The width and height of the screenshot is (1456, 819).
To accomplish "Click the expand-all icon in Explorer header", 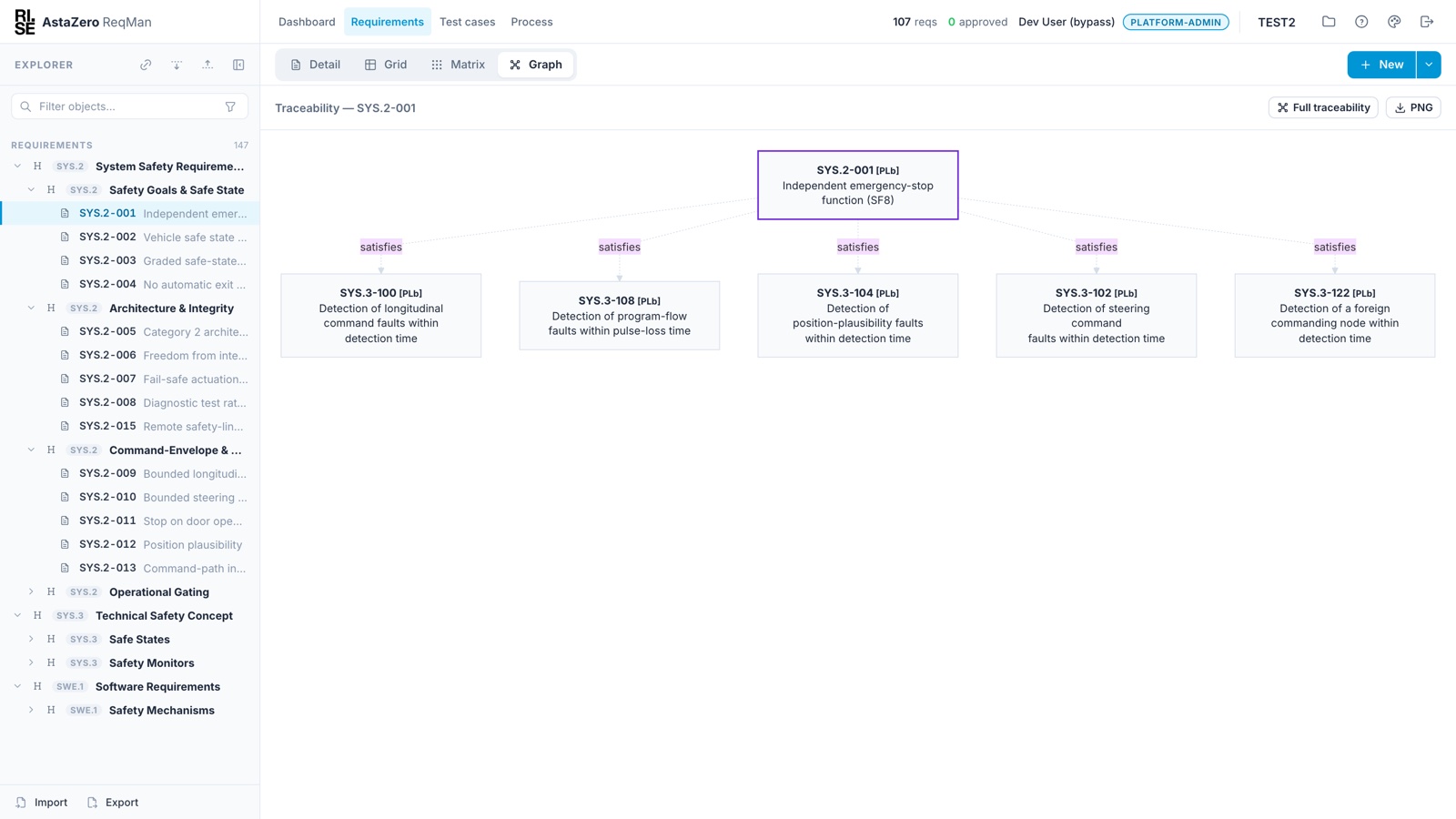I will tap(177, 65).
